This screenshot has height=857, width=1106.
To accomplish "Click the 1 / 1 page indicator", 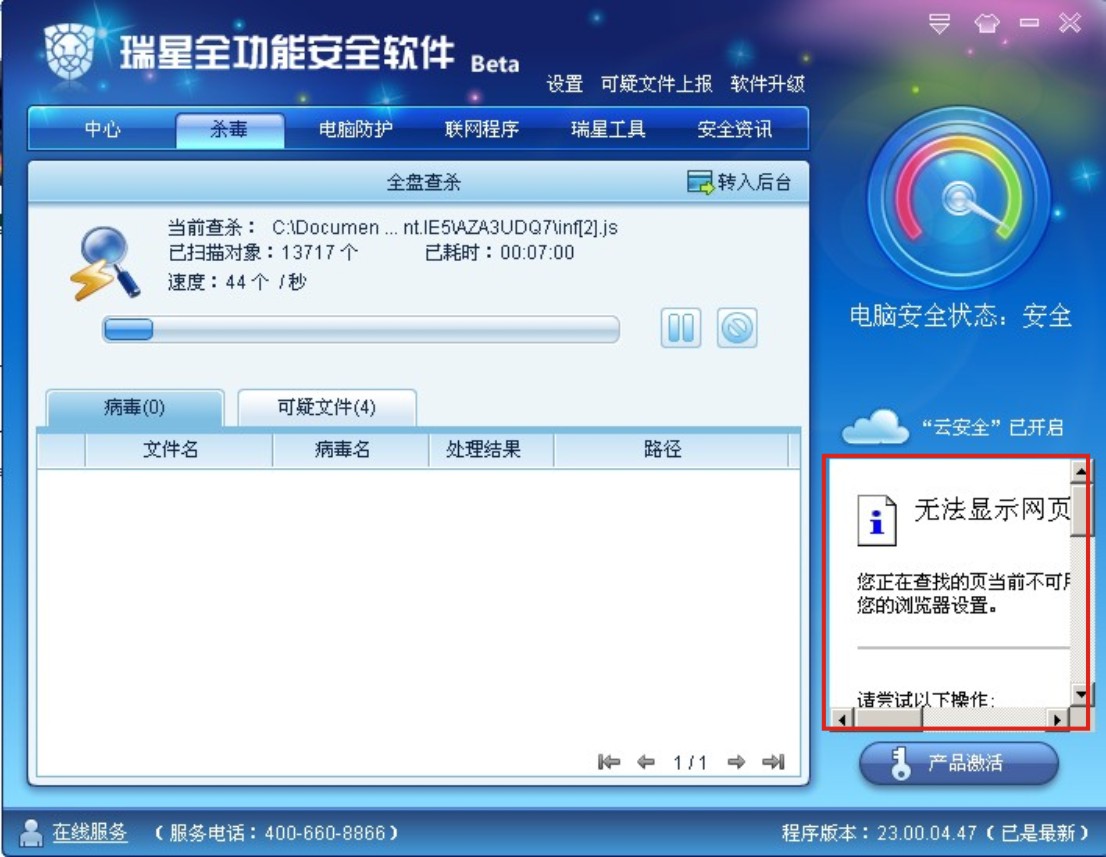I will tap(690, 762).
